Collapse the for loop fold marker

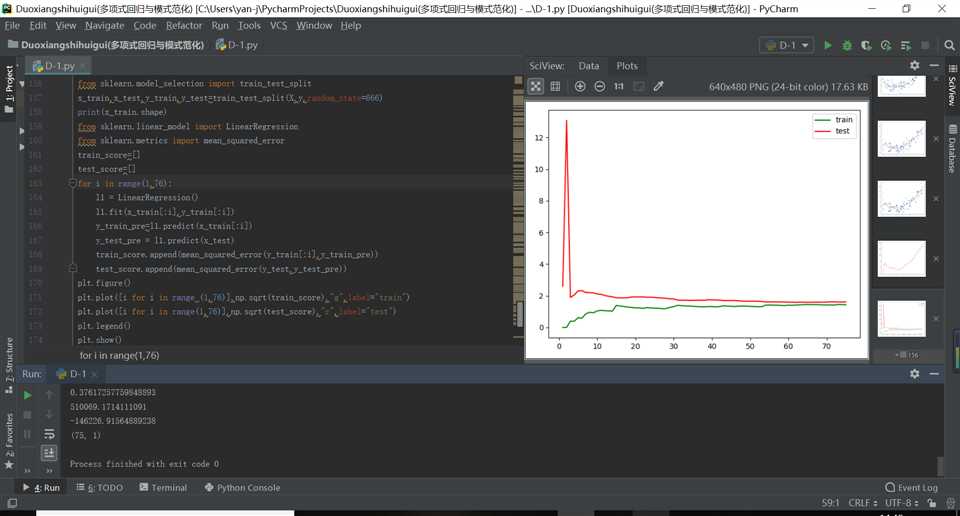coord(72,183)
